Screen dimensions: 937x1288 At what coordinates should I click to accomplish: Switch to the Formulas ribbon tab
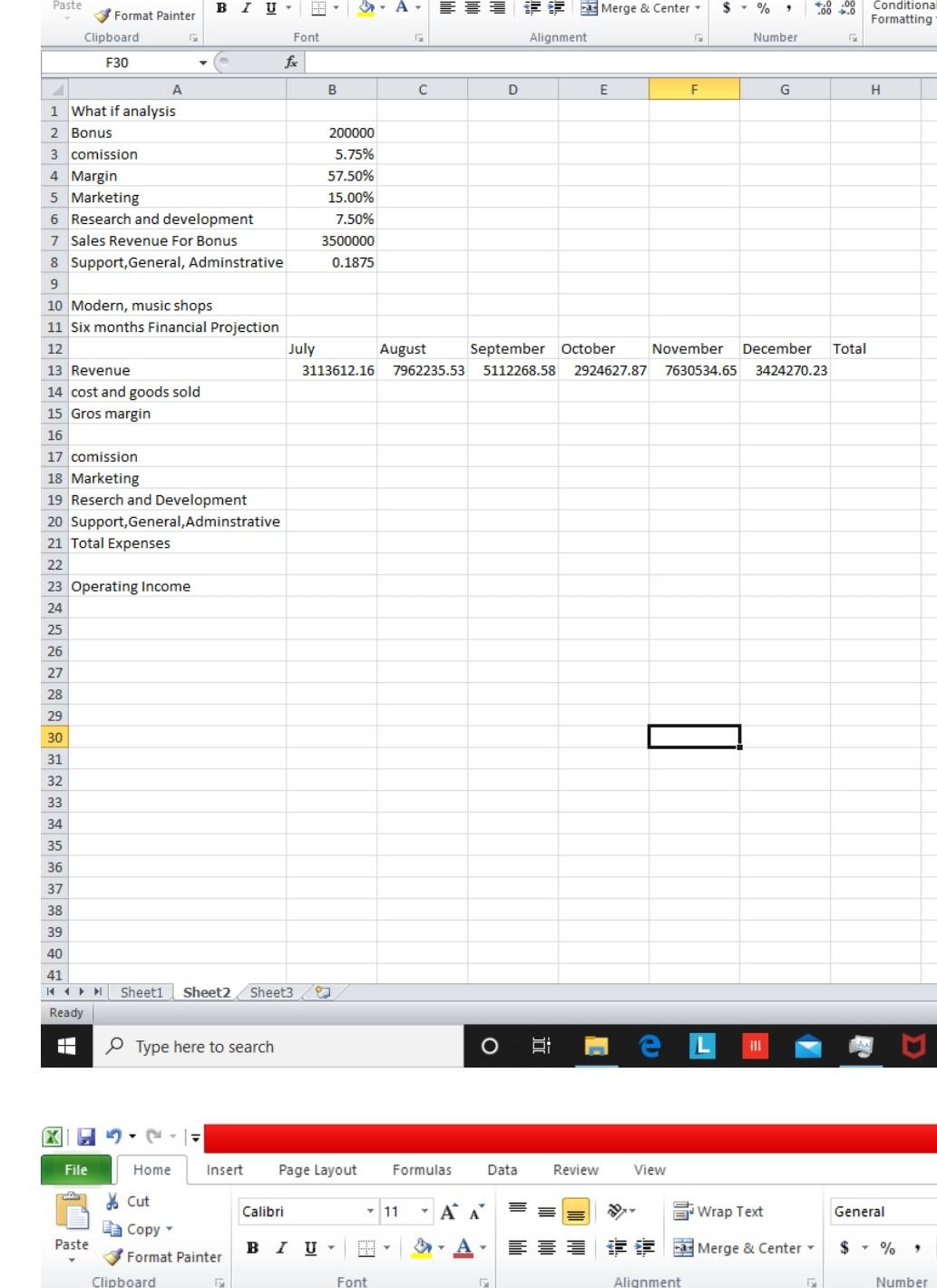pos(422,1169)
